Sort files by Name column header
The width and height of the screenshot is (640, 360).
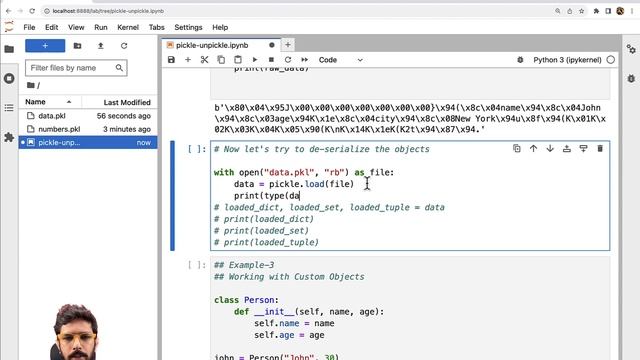49,102
